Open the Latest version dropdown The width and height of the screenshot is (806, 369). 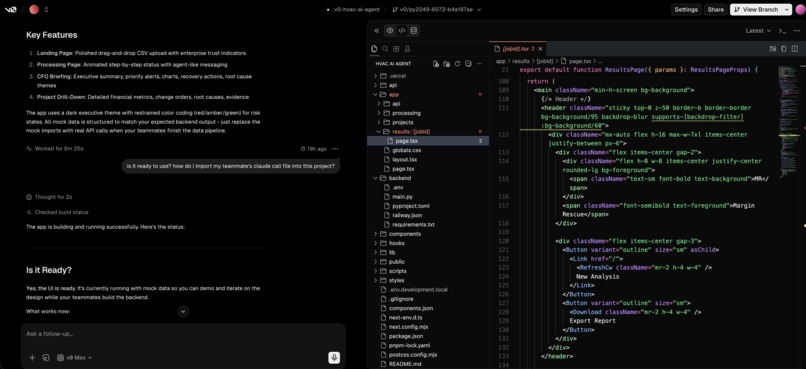click(758, 31)
